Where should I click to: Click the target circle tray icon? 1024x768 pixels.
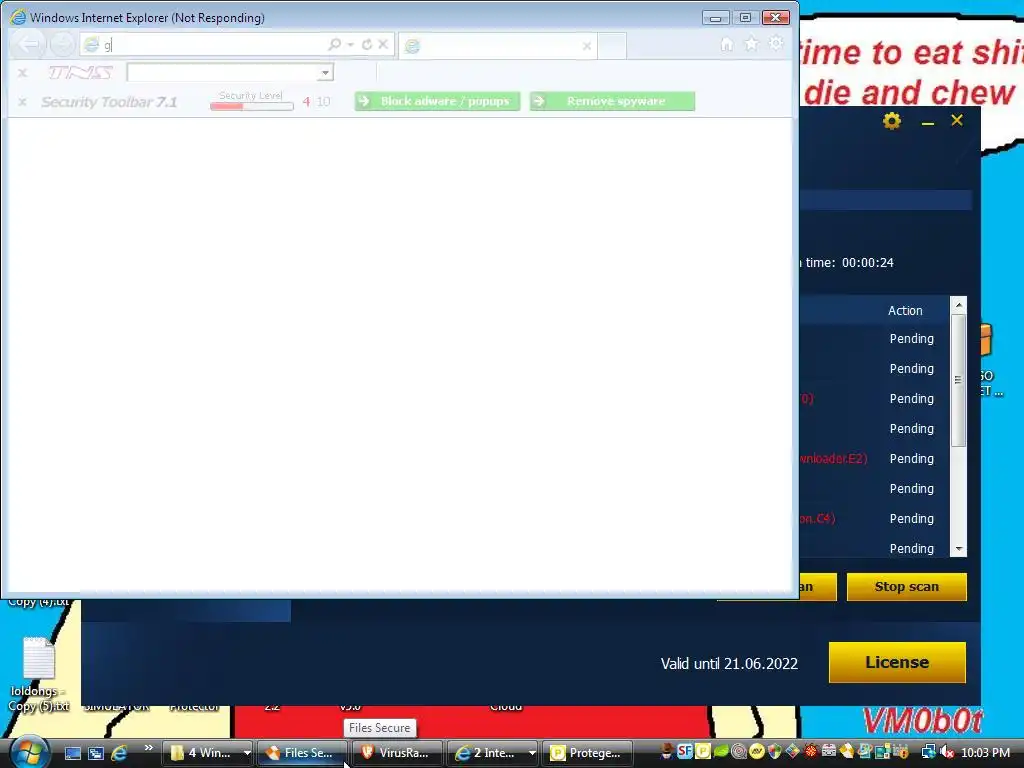739,752
